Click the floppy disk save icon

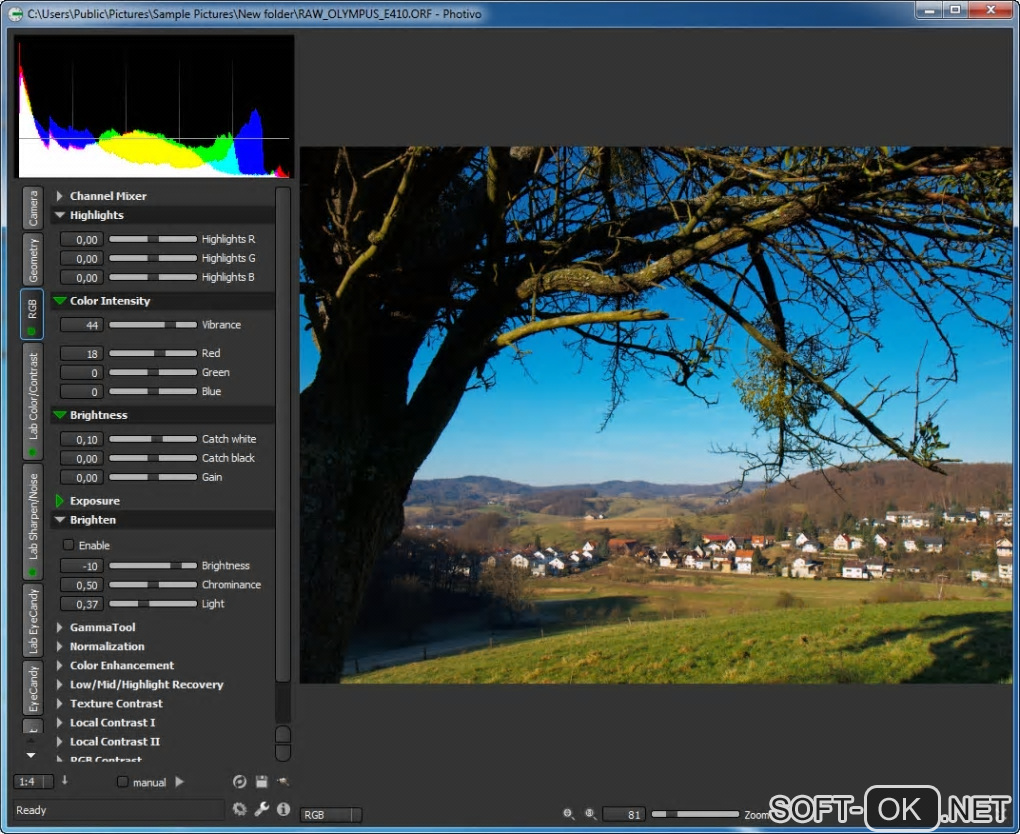click(262, 782)
